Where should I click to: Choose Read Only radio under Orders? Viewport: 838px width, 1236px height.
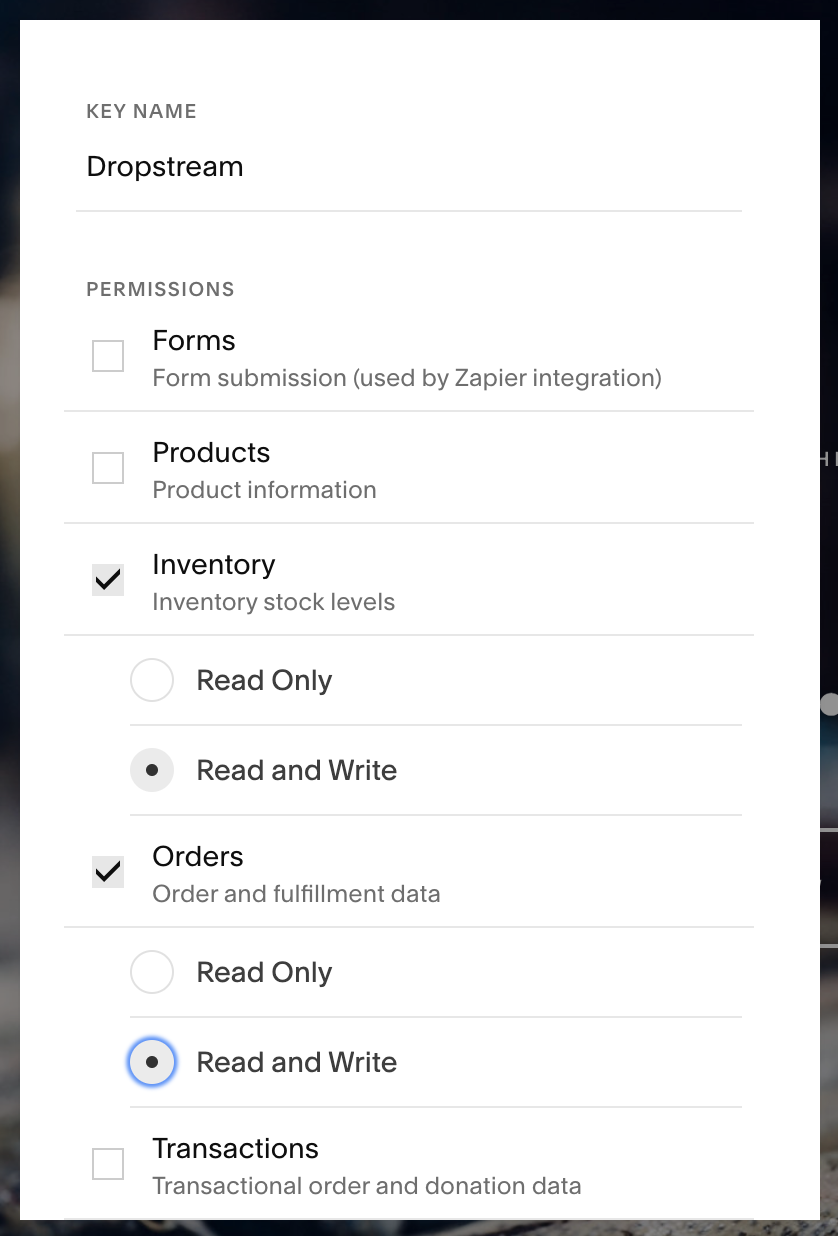pos(152,972)
